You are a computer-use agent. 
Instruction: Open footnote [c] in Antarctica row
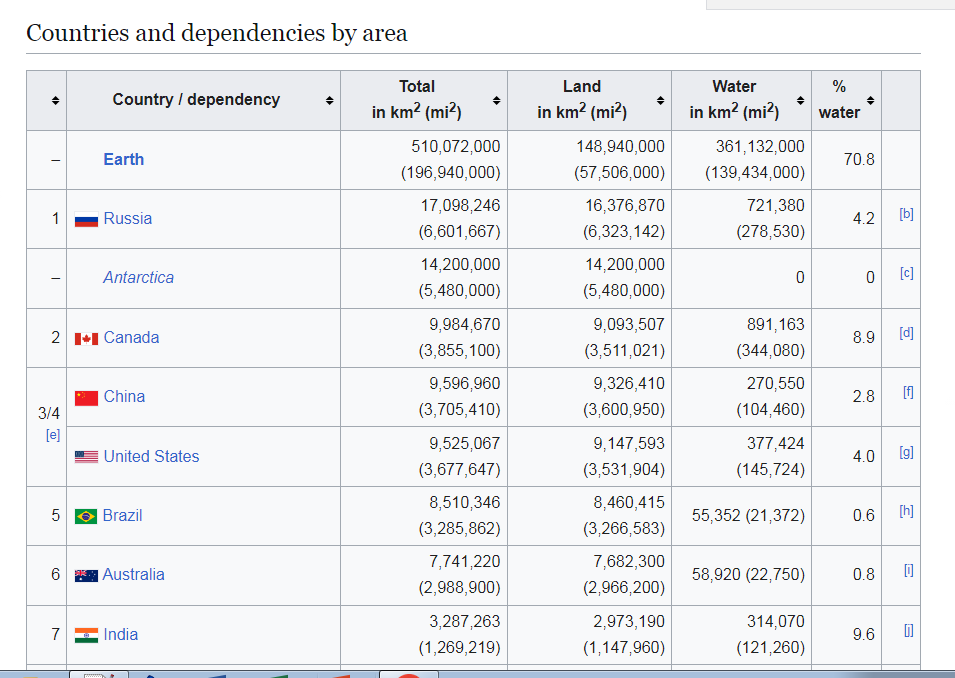click(906, 273)
